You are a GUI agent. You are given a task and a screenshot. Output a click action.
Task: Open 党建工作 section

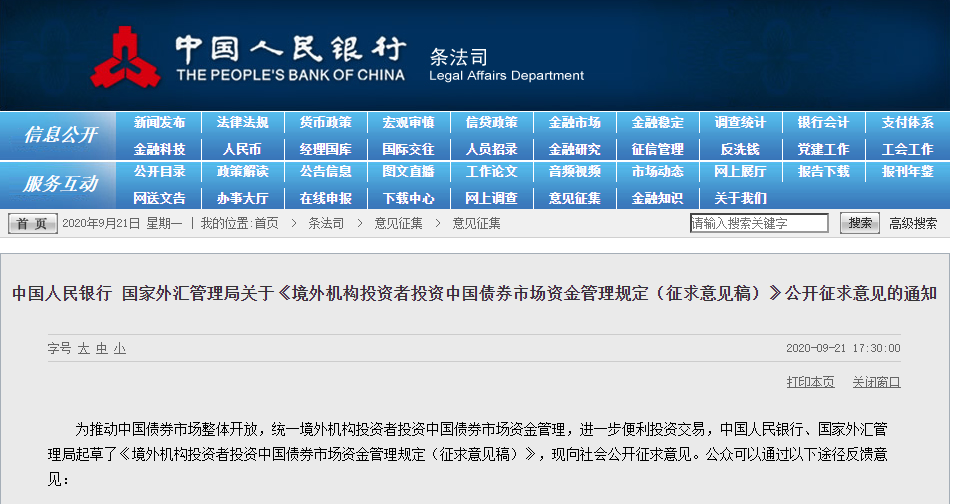pos(823,149)
